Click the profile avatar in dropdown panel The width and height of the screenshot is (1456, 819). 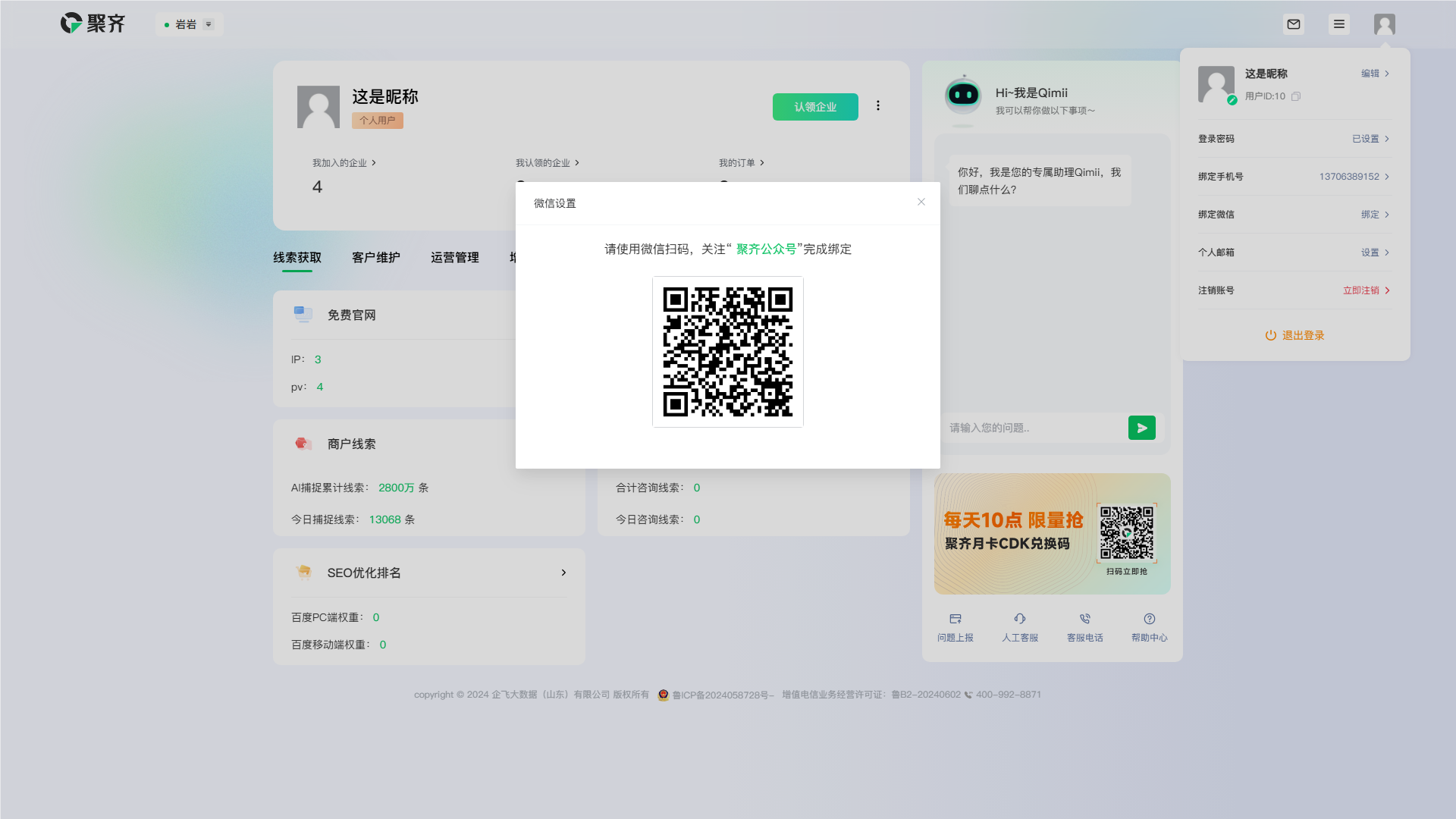(x=1216, y=84)
